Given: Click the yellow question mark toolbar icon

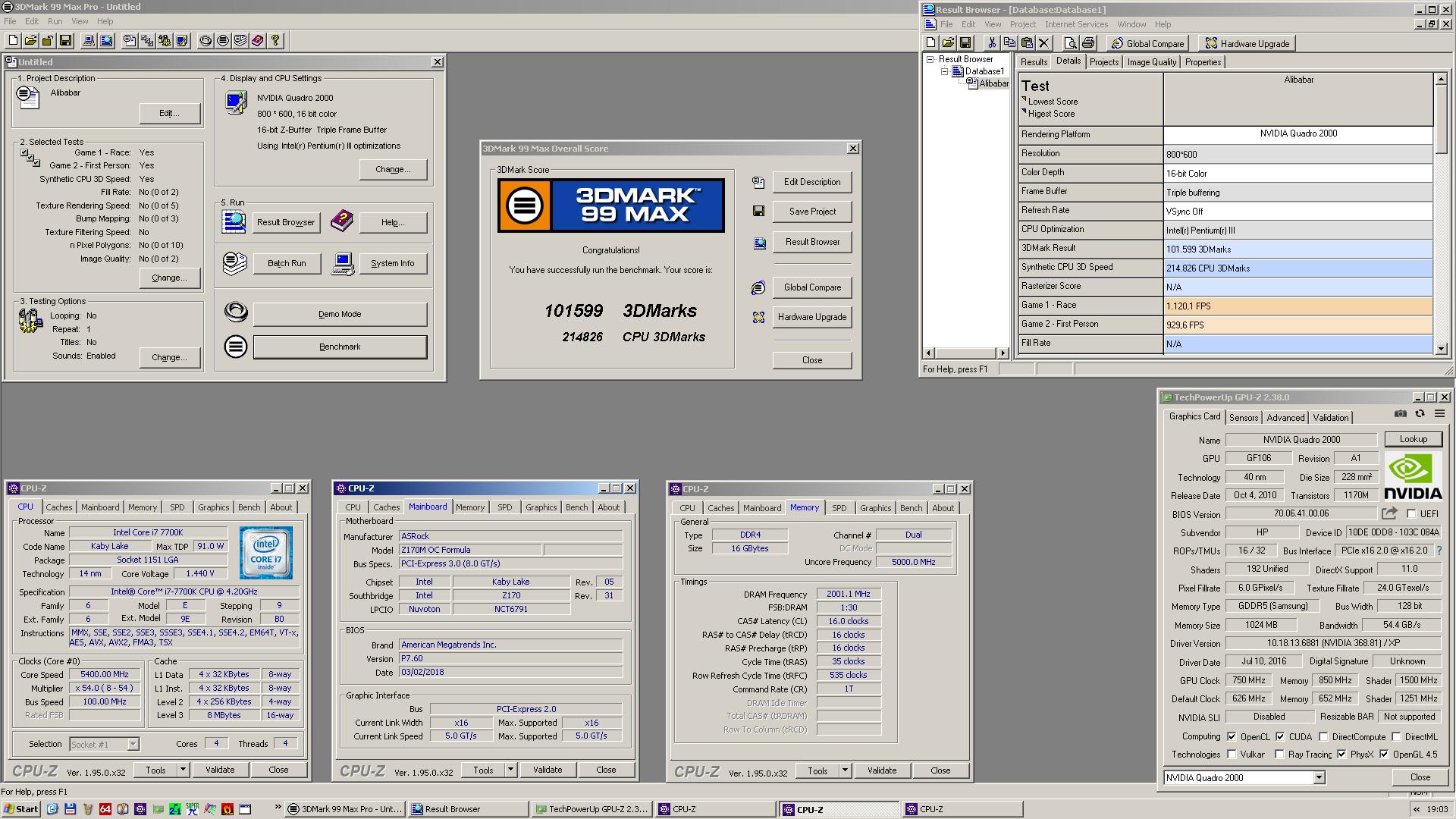Looking at the screenshot, I should tap(275, 41).
